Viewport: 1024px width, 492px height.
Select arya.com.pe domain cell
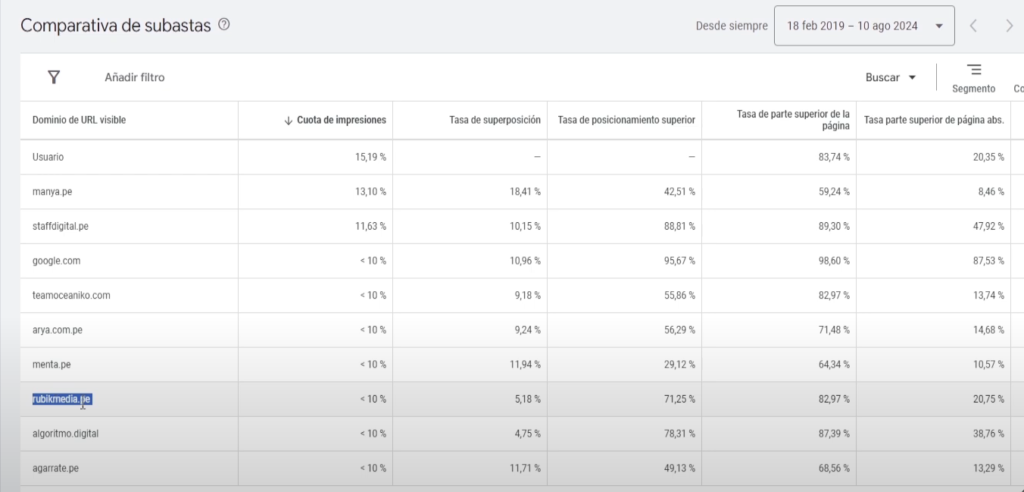point(57,330)
